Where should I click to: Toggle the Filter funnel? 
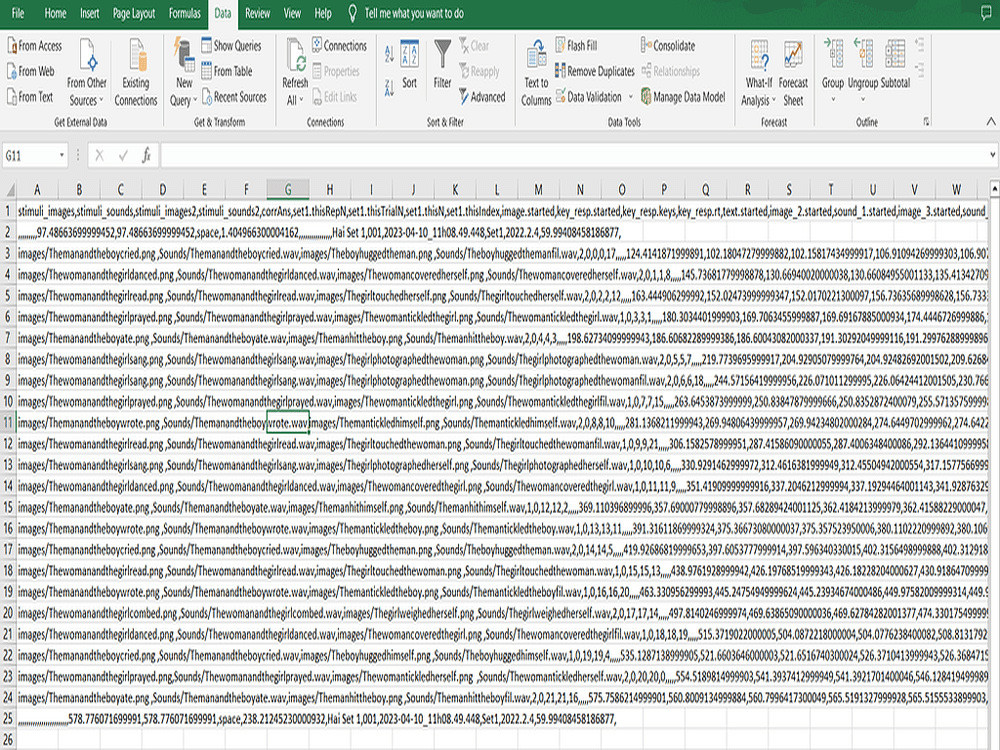pyautogui.click(x=443, y=64)
